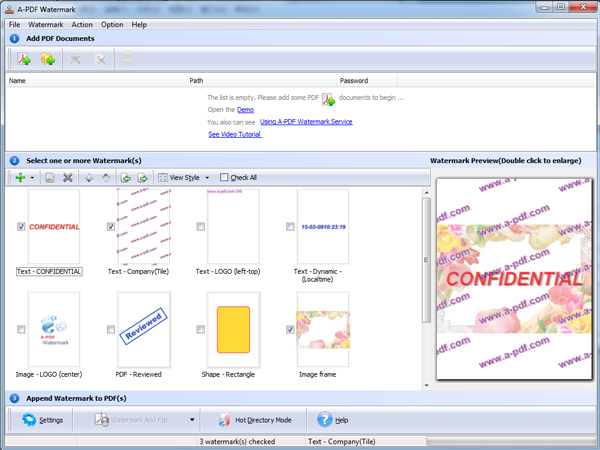Click 'Text - Company(Tile)' in the status bar

tap(342, 441)
